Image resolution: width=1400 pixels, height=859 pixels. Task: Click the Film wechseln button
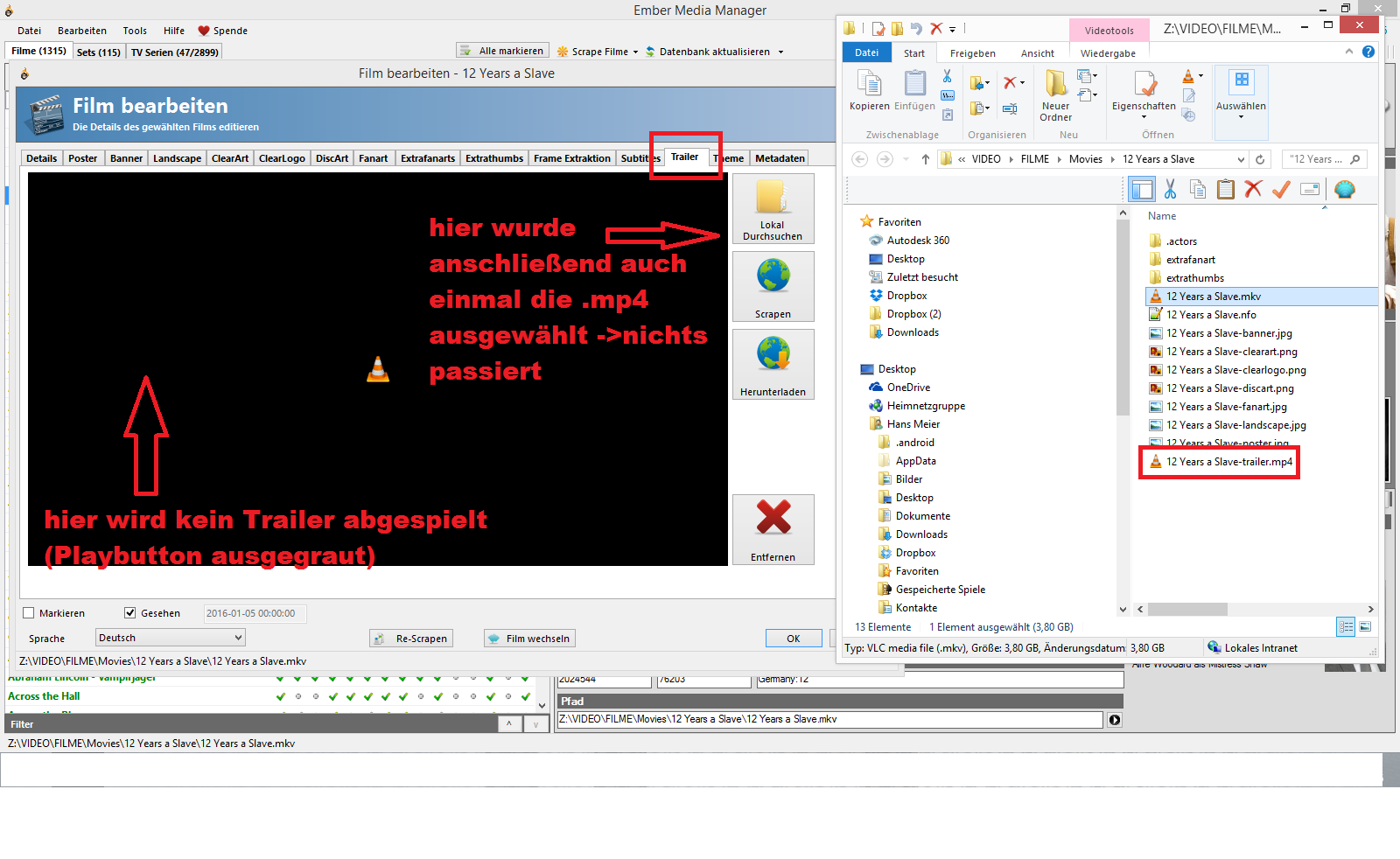530,639
